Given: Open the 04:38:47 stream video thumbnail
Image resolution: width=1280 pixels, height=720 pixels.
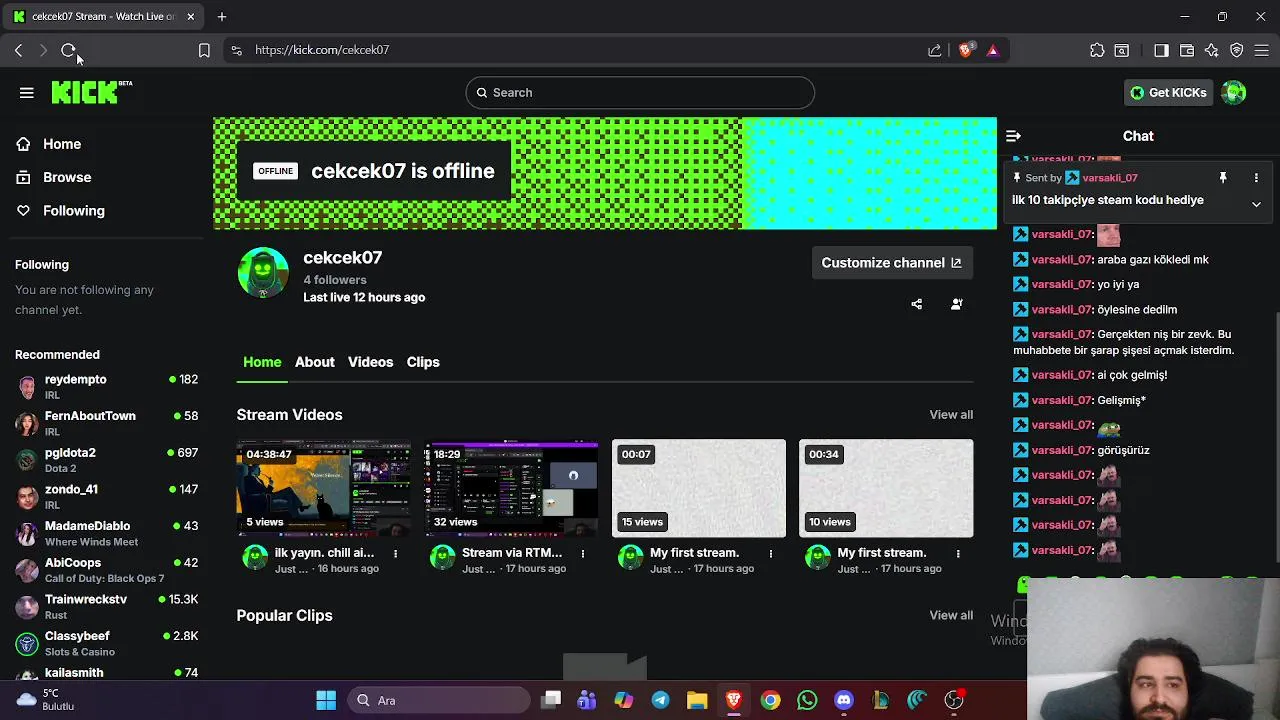Looking at the screenshot, I should click(323, 488).
